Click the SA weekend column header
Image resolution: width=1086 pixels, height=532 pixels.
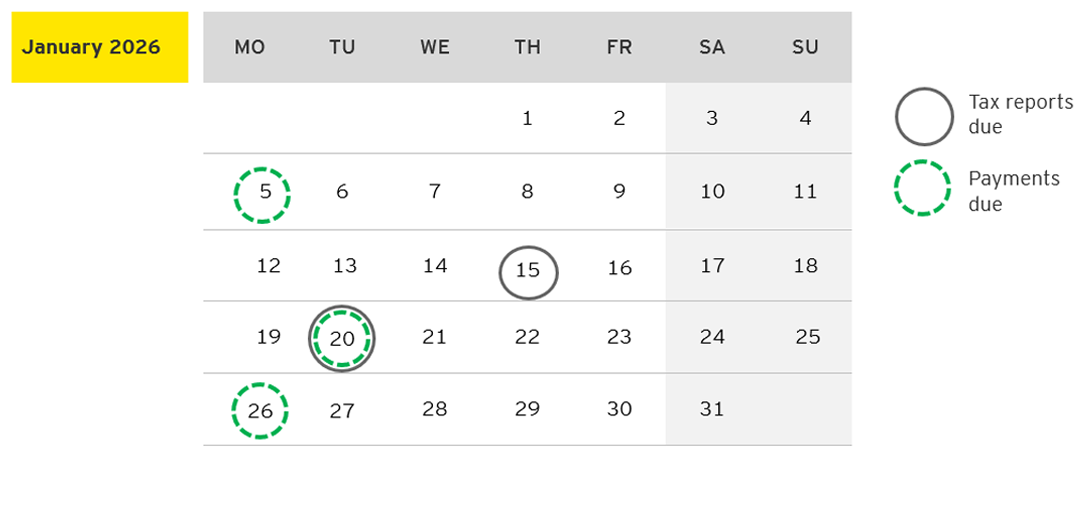[712, 47]
